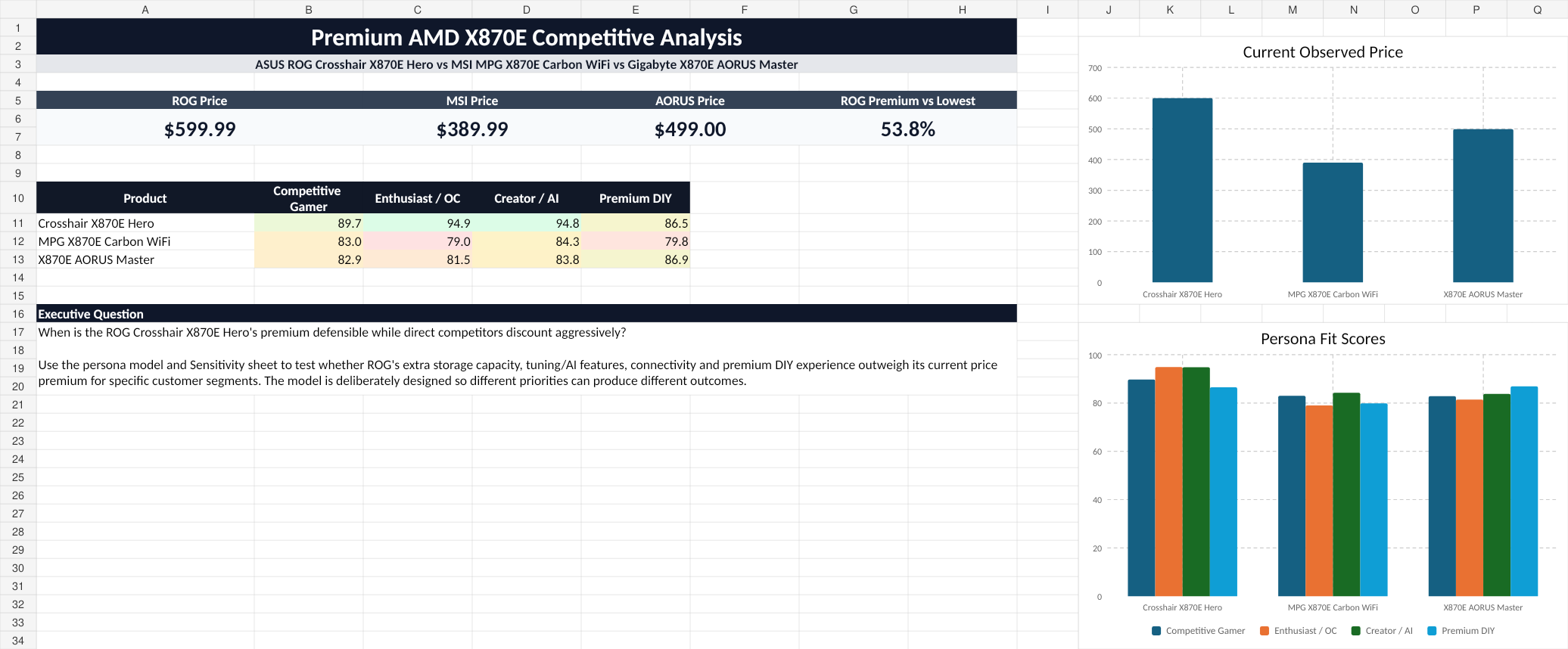Select row 16 header
The height and width of the screenshot is (649, 1568).
tap(18, 314)
